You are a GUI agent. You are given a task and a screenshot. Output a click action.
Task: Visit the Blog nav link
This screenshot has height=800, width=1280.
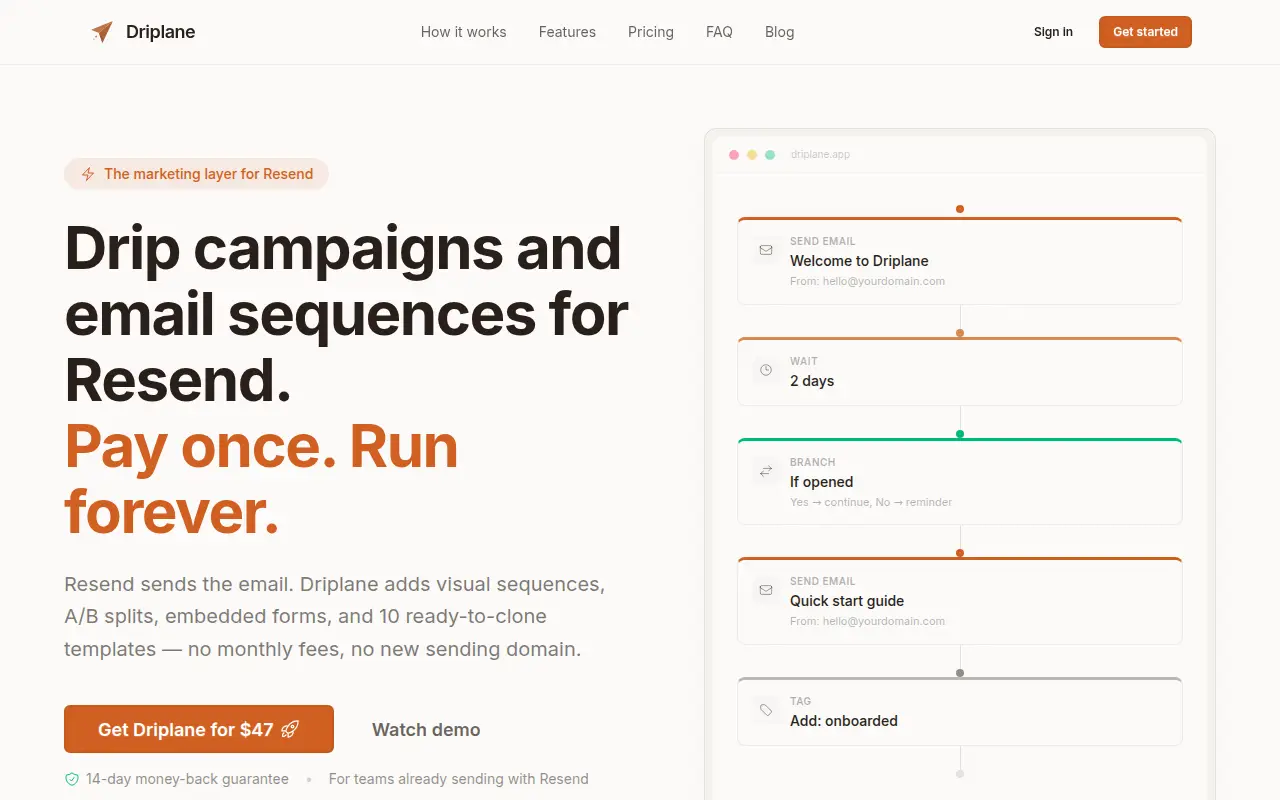[x=779, y=32]
